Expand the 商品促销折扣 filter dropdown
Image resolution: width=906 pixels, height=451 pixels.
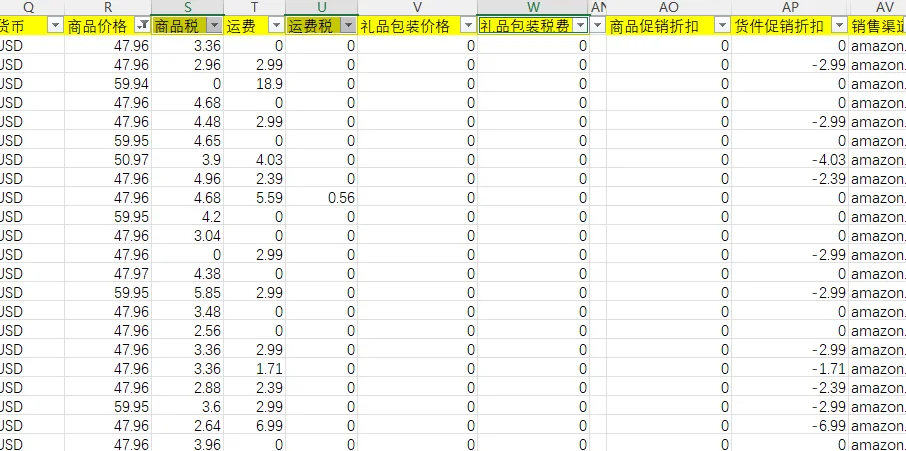coord(722,26)
